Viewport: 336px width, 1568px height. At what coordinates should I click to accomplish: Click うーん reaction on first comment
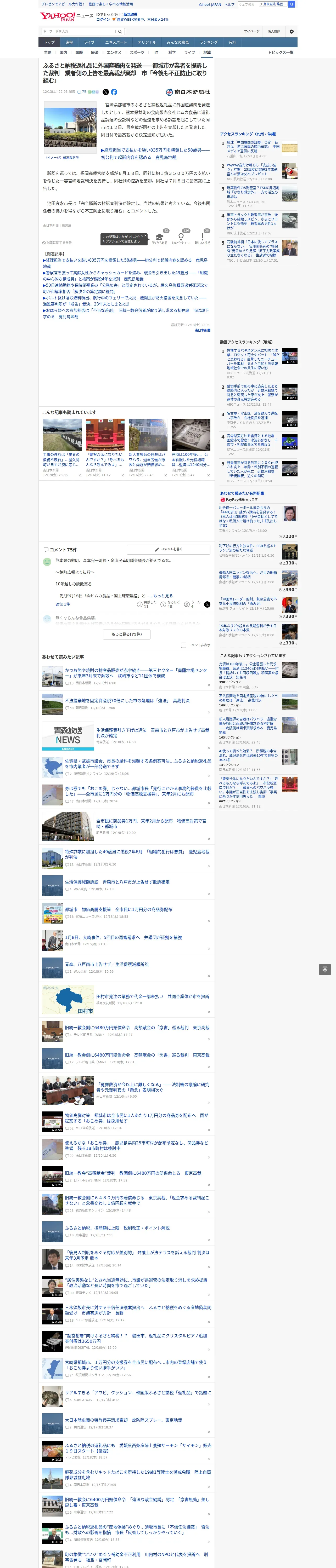click(192, 604)
